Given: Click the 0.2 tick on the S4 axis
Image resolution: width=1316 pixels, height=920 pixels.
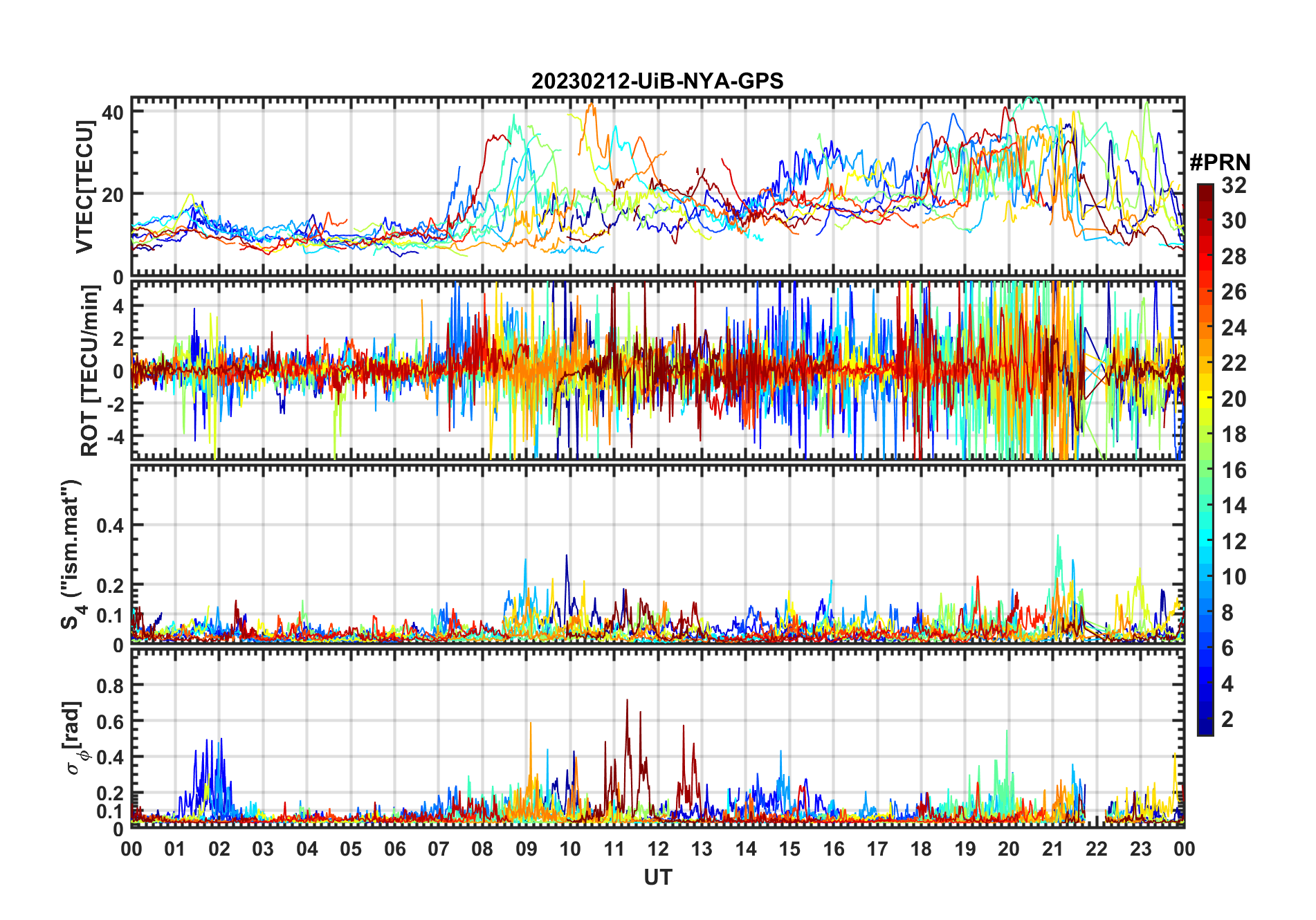Looking at the screenshot, I should [110, 585].
